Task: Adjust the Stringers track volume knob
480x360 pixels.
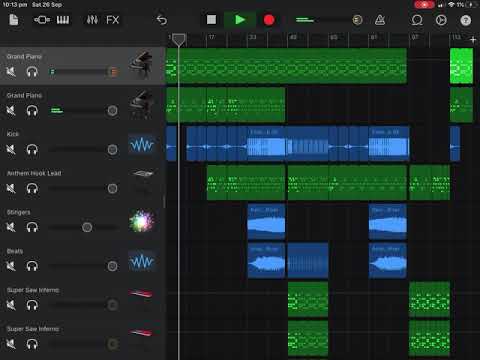Action: coord(87,227)
